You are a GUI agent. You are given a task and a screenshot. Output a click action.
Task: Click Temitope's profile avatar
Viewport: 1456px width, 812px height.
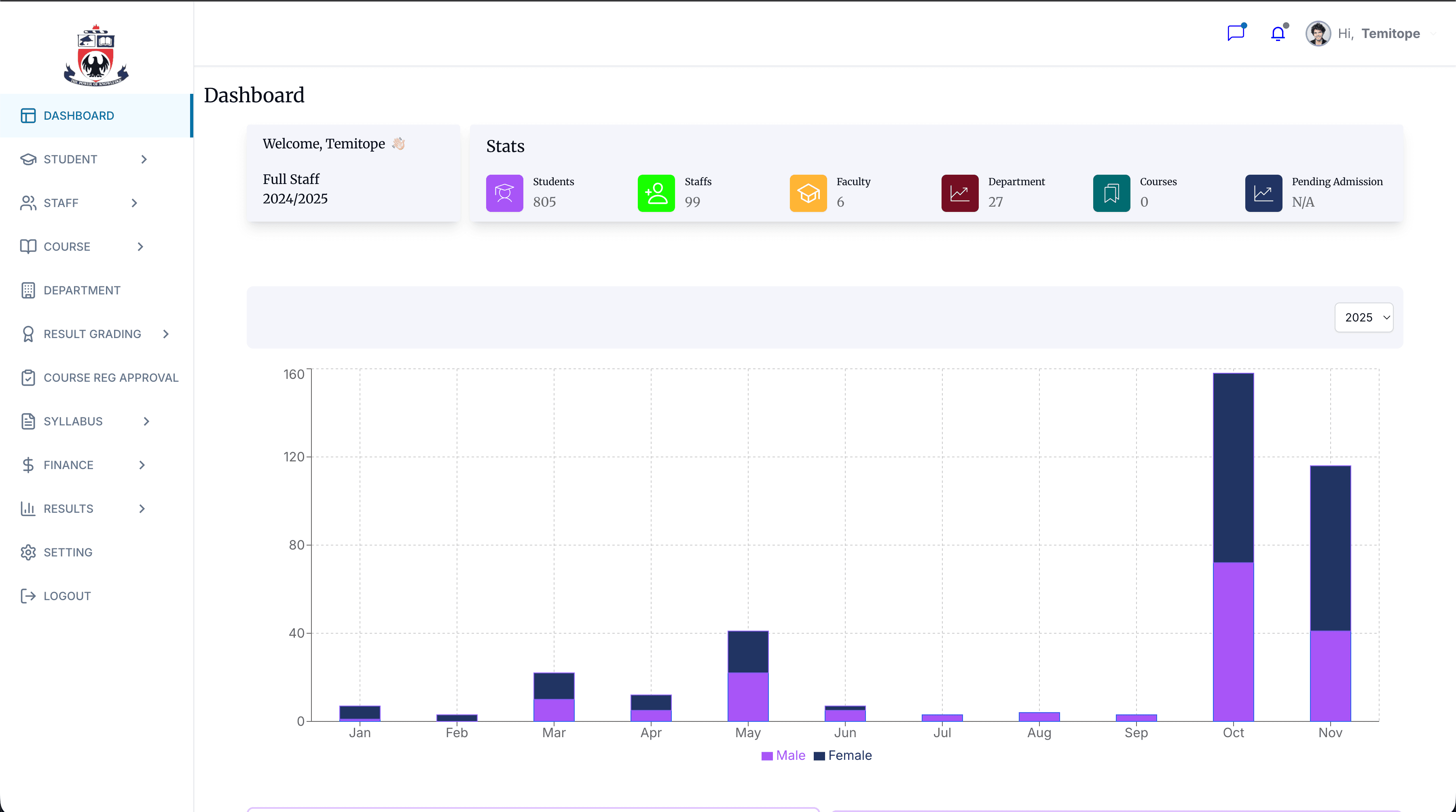tap(1318, 33)
